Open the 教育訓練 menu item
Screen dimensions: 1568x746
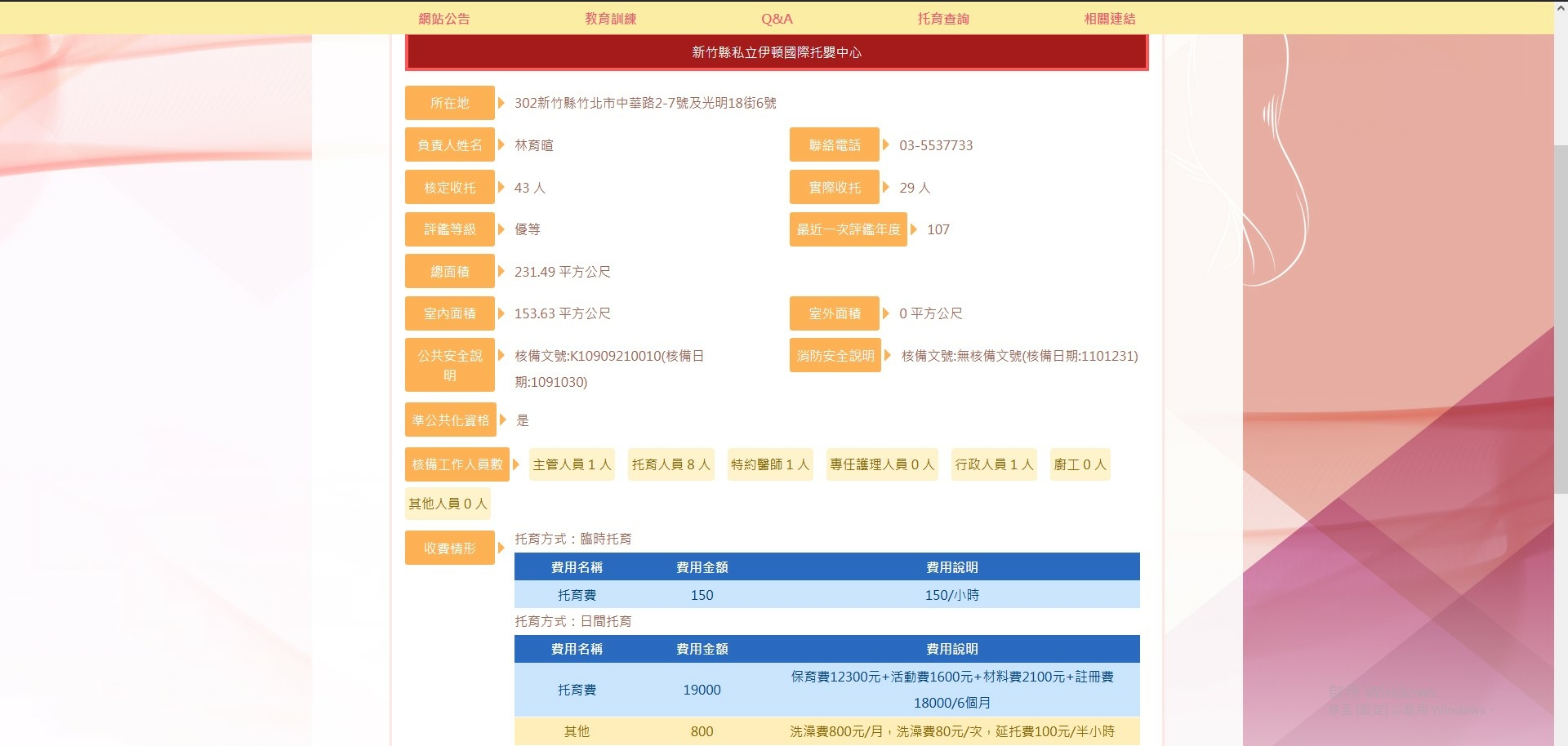610,18
